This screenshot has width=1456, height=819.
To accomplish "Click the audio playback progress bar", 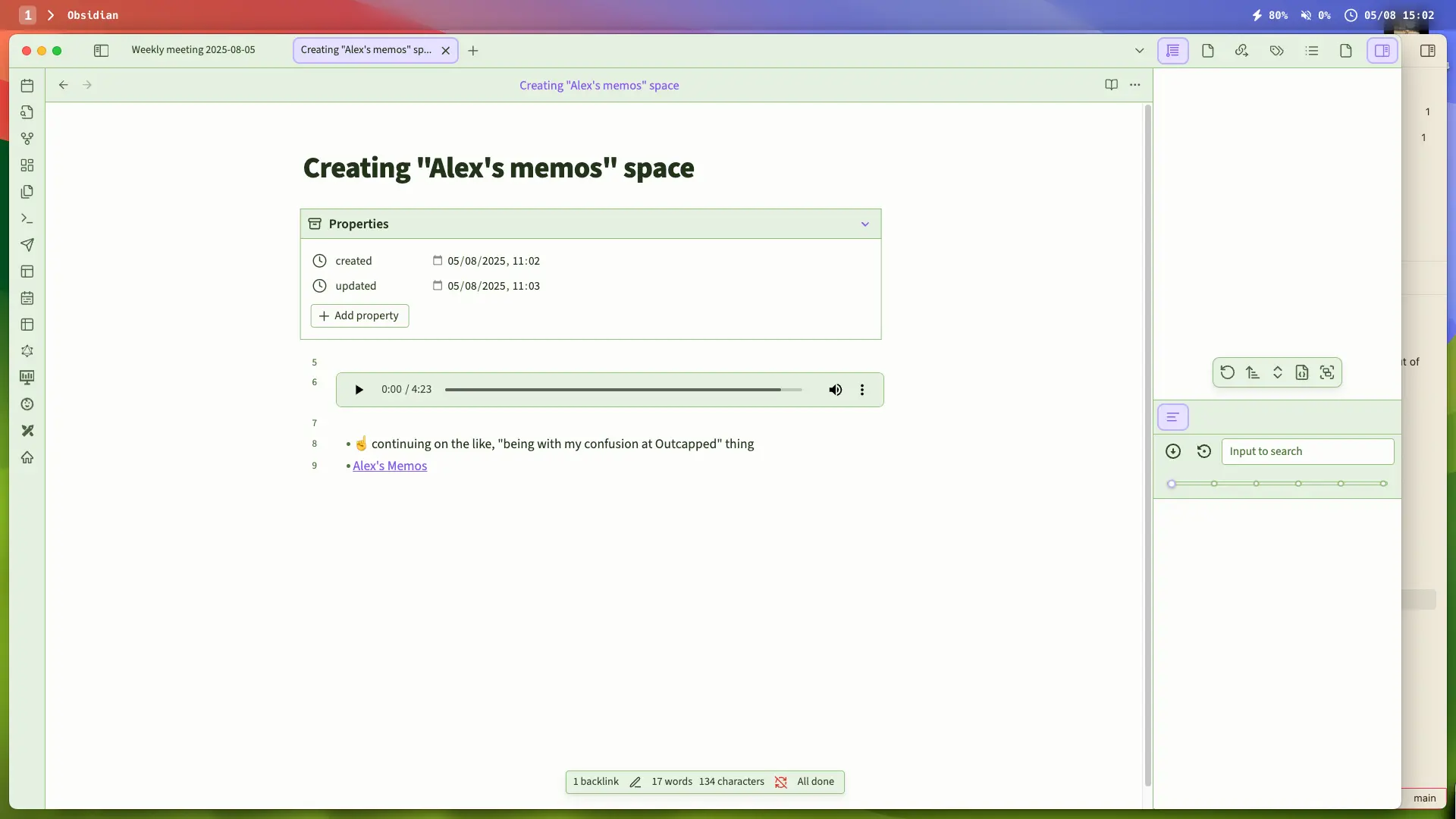I will [x=622, y=390].
